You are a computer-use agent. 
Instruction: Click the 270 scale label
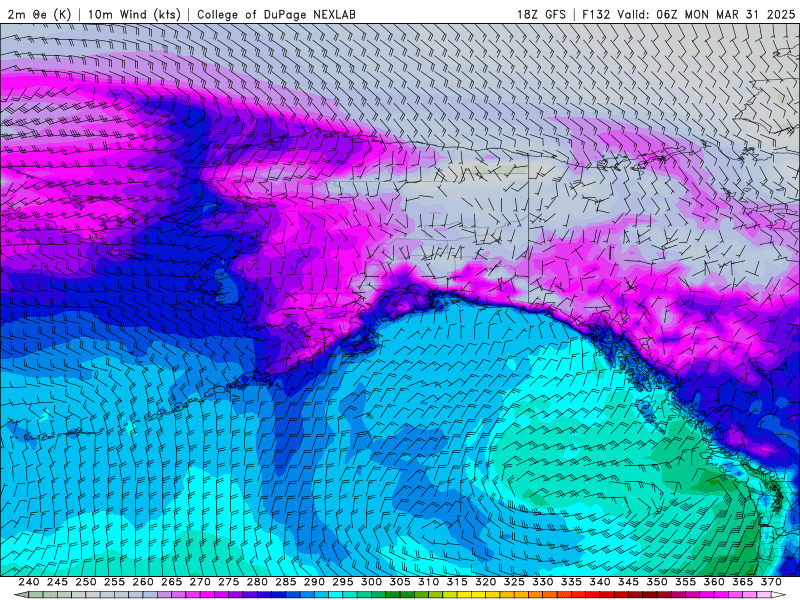click(200, 582)
